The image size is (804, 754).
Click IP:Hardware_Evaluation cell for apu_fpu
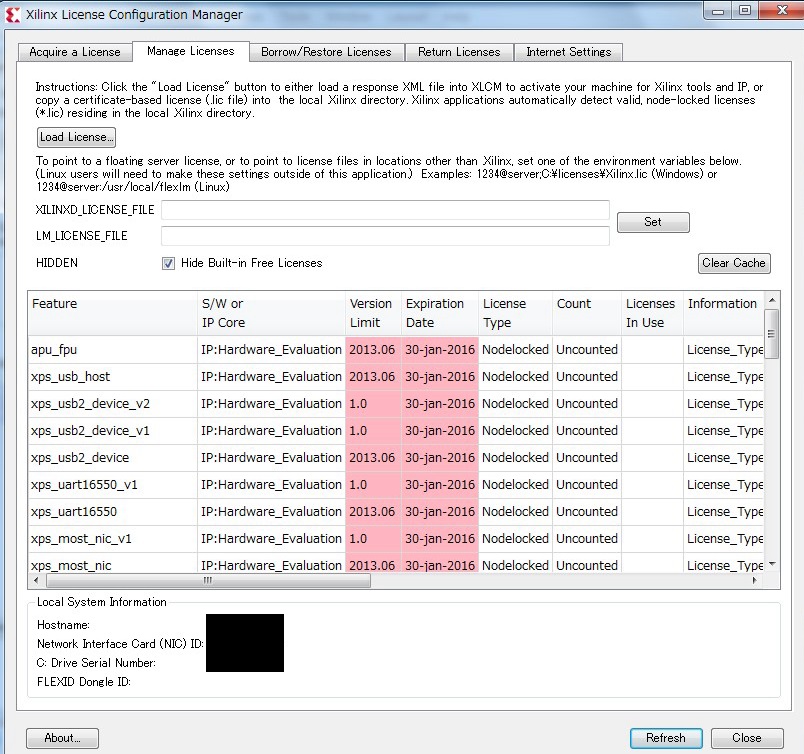point(271,350)
